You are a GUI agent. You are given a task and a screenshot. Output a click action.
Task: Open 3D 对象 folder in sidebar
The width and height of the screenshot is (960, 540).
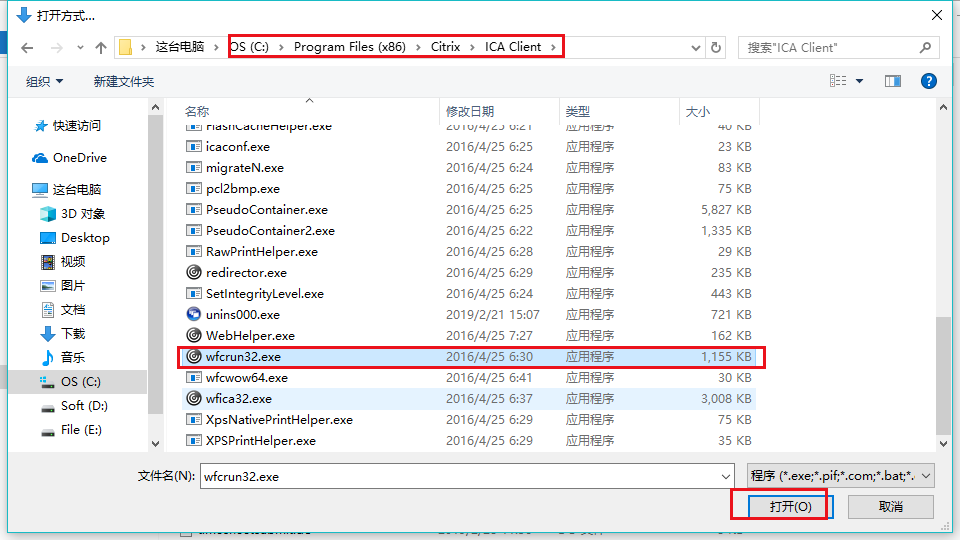73,214
